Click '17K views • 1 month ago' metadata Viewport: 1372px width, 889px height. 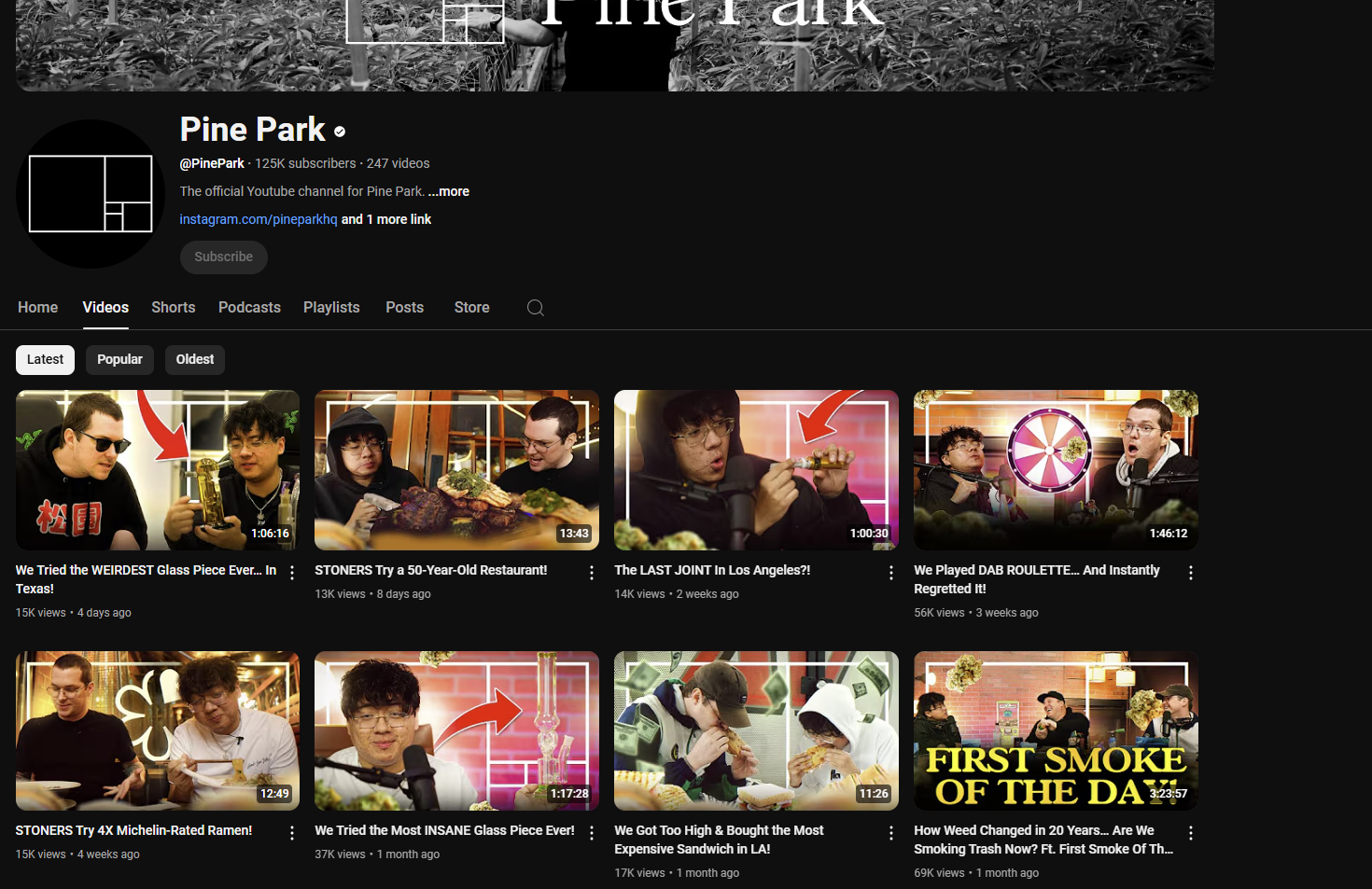coord(677,873)
